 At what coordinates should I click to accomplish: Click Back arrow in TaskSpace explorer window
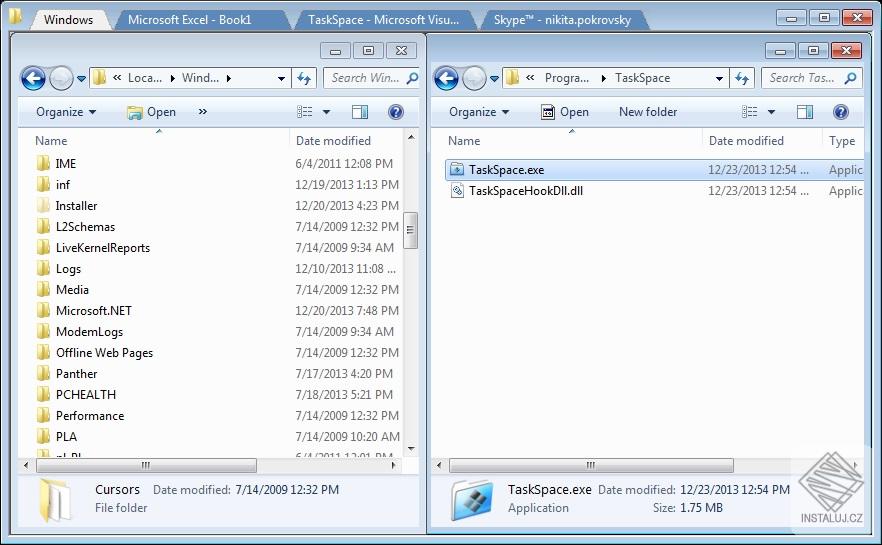[x=446, y=78]
